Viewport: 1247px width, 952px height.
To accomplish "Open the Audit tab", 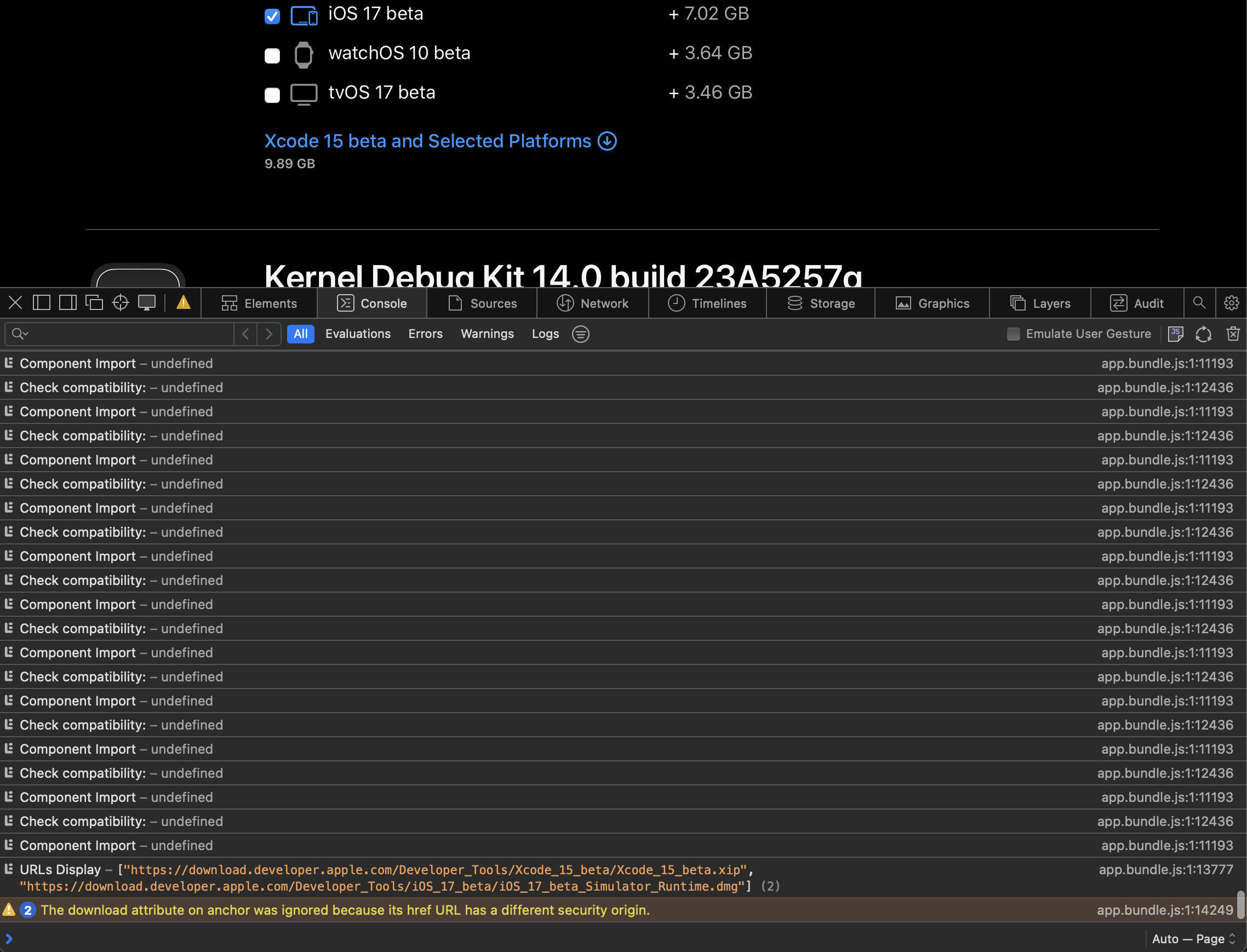I will (x=1137, y=304).
